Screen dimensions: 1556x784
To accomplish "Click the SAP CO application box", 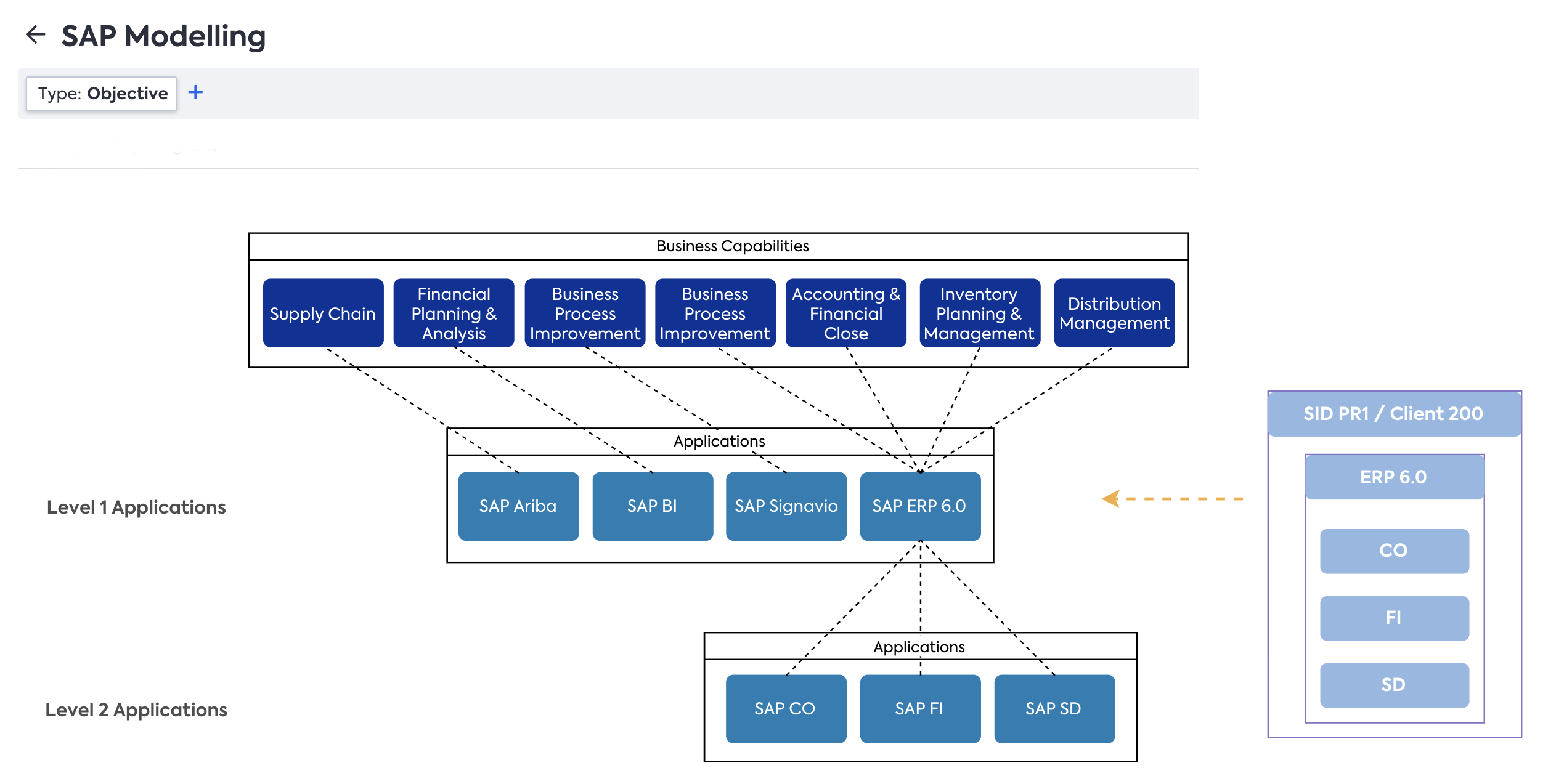I will click(x=786, y=709).
